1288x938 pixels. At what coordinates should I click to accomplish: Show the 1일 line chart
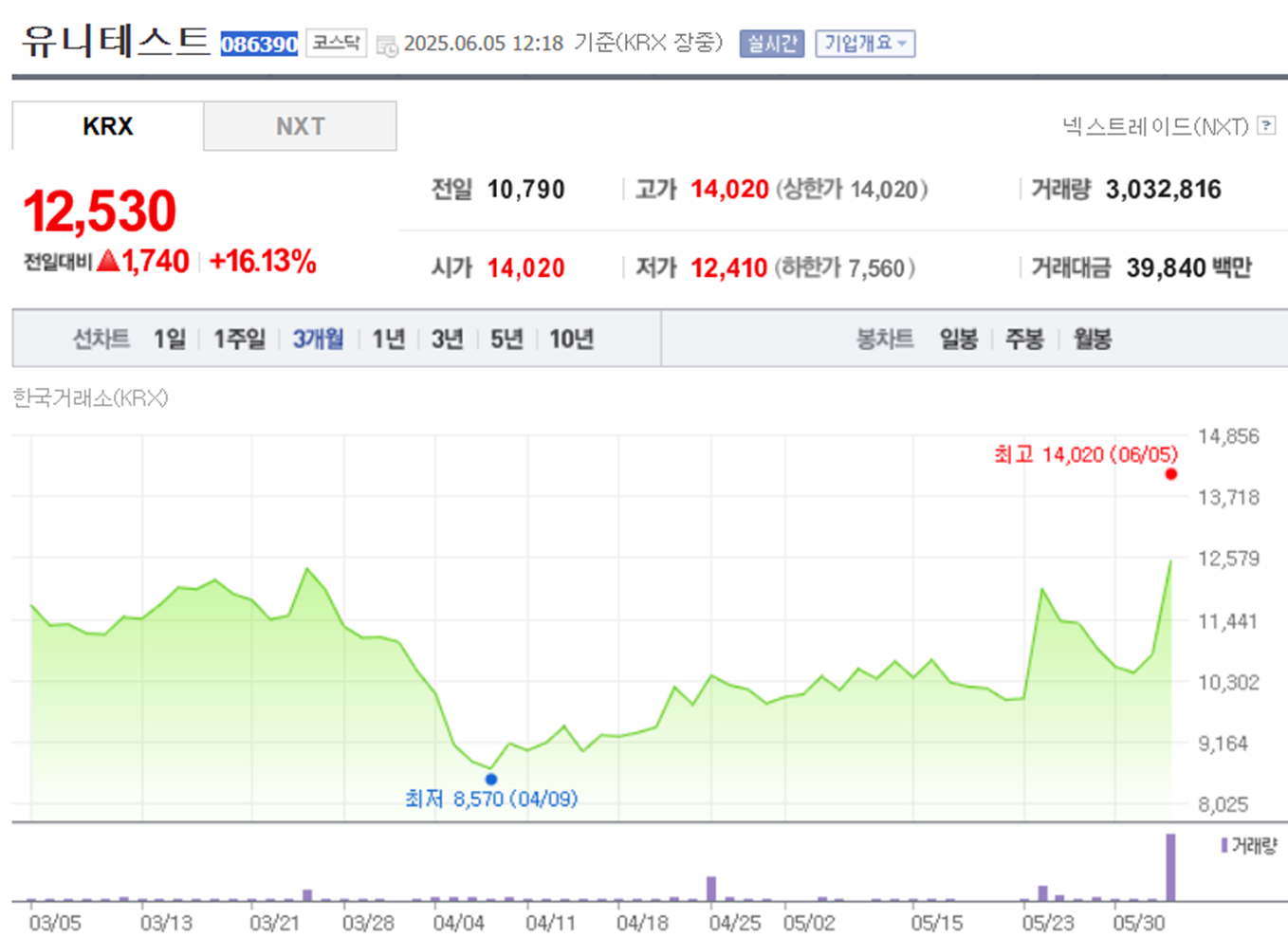pyautogui.click(x=170, y=339)
